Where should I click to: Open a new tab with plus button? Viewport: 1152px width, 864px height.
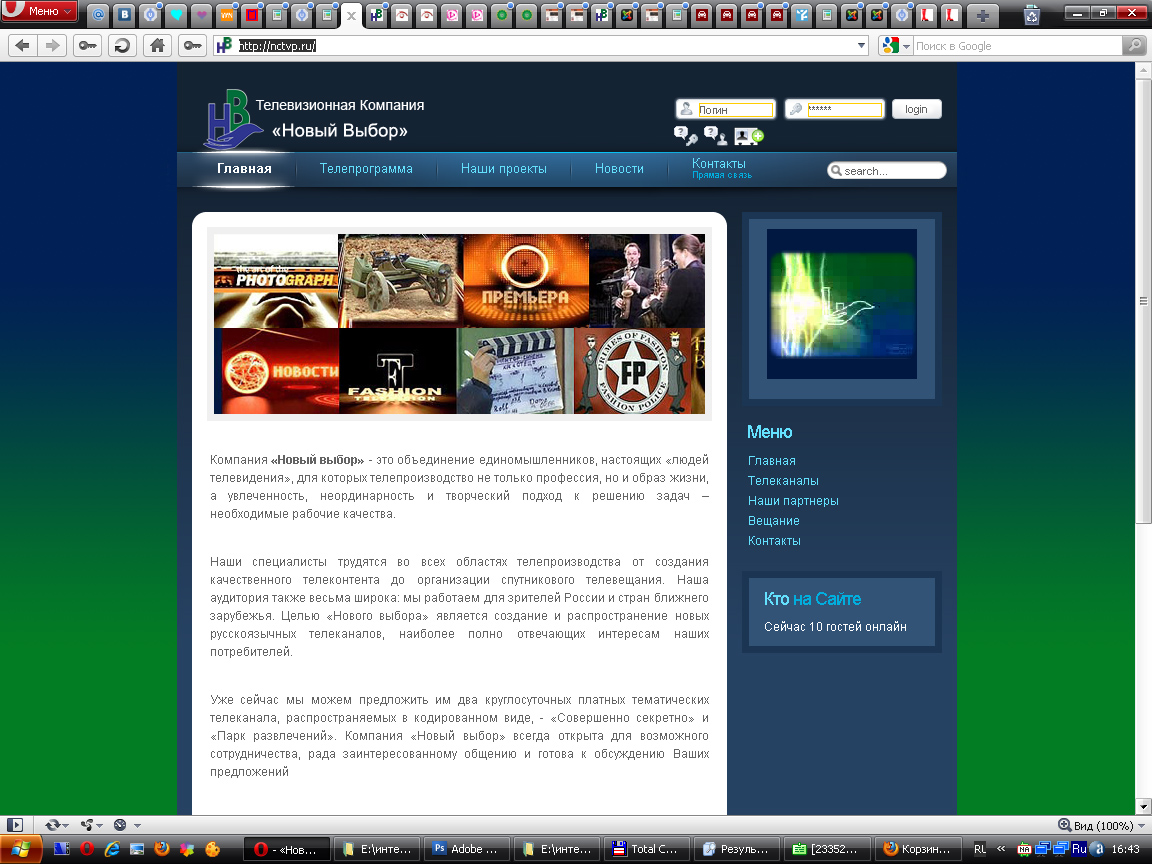[982, 15]
